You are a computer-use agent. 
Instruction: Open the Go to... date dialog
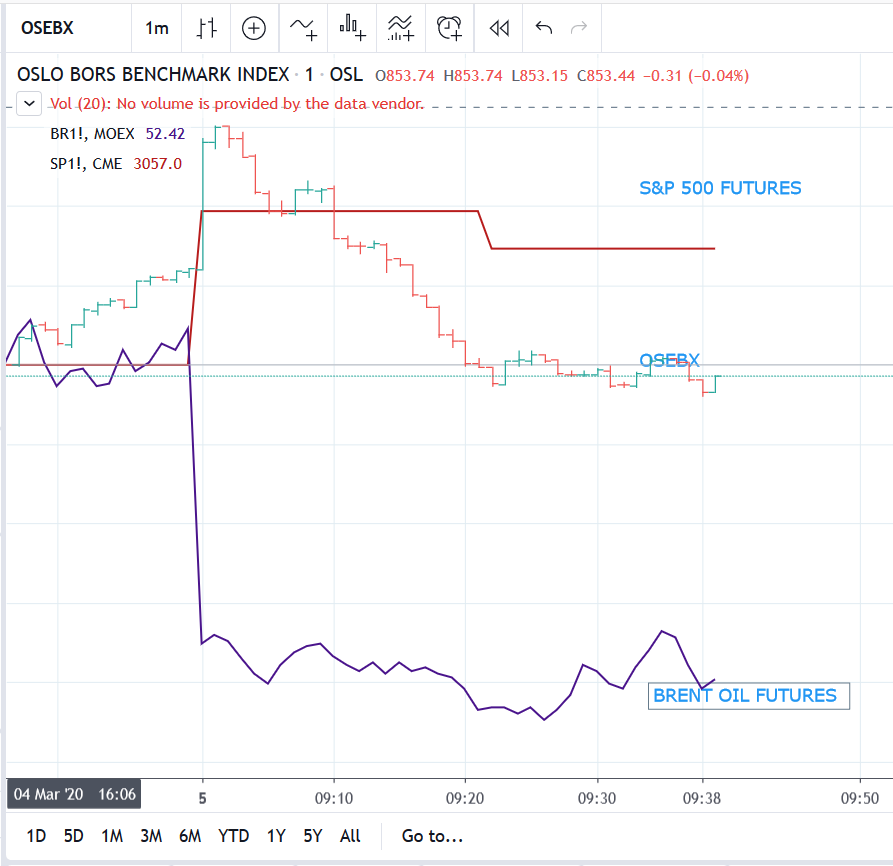(432, 836)
